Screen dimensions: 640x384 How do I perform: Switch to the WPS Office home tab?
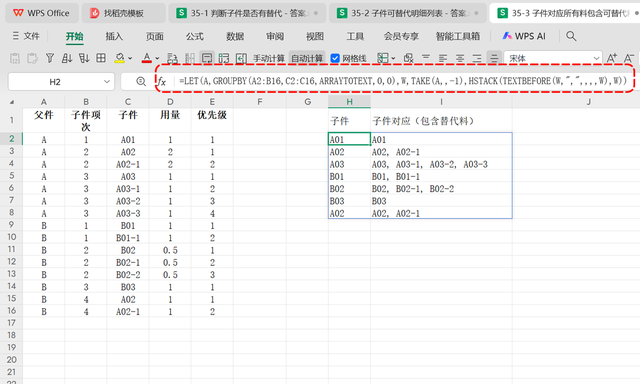point(41,13)
